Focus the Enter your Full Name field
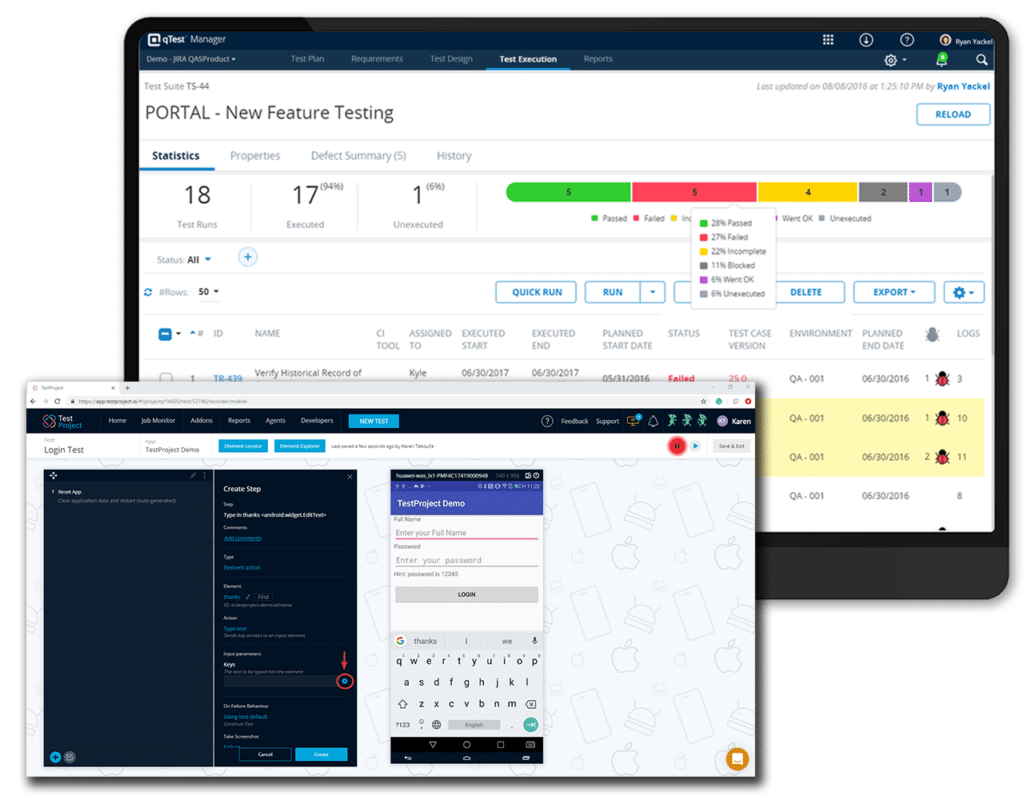This screenshot has height=800, width=1024. [x=466, y=533]
